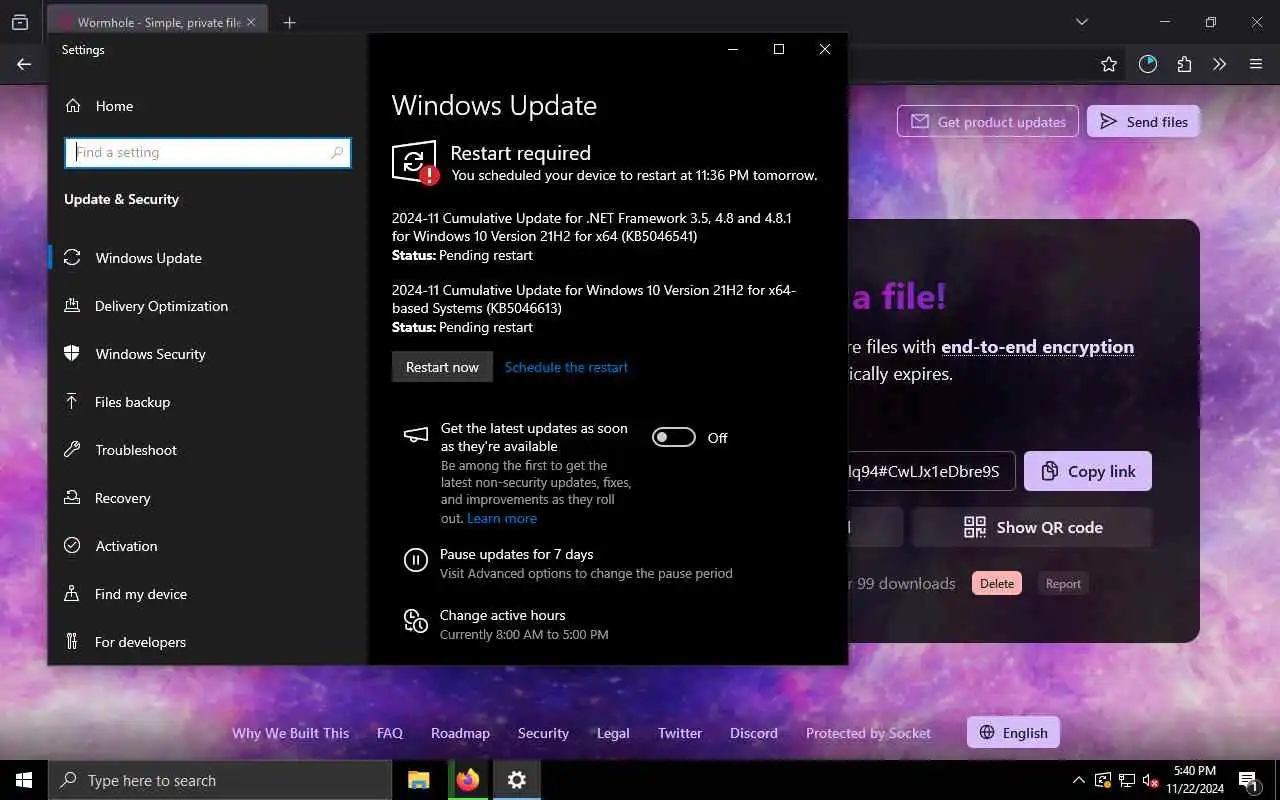Click Firefox View icon at top left

[x=20, y=22]
